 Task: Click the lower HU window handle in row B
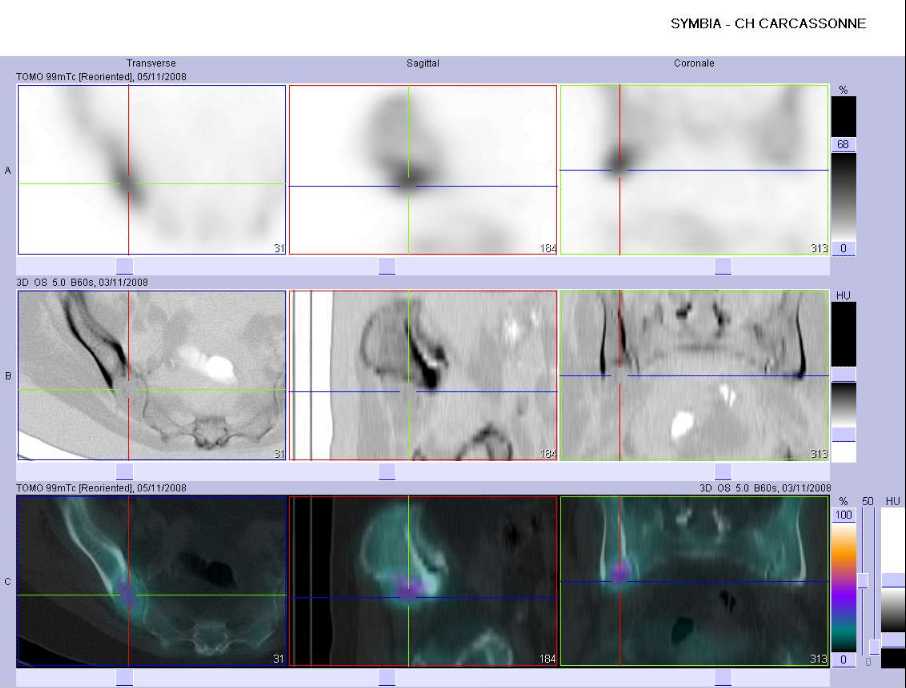tap(844, 434)
